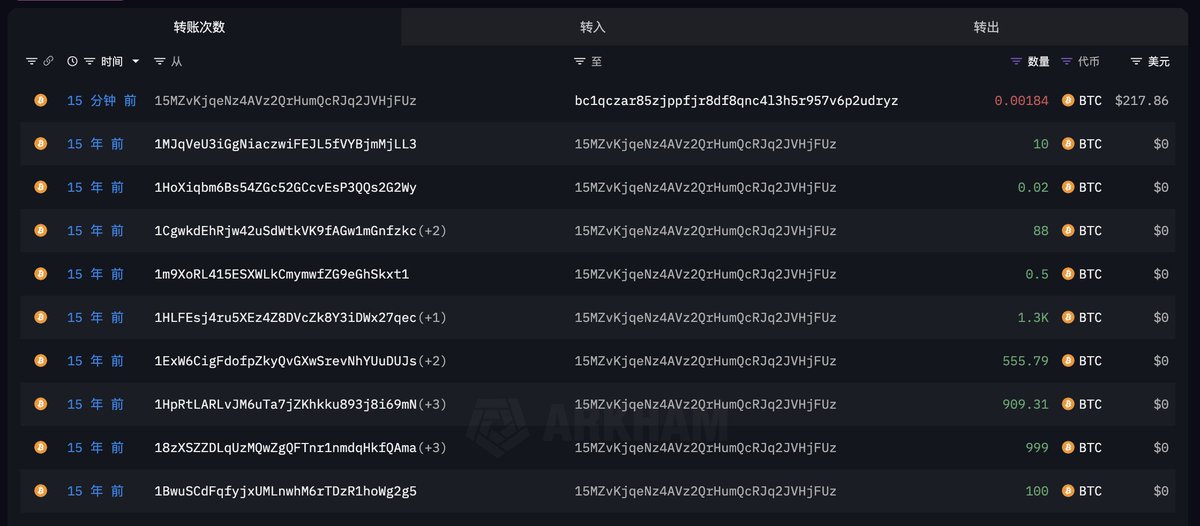Switch to the 转入 tab
The image size is (1200, 526).
pos(593,27)
